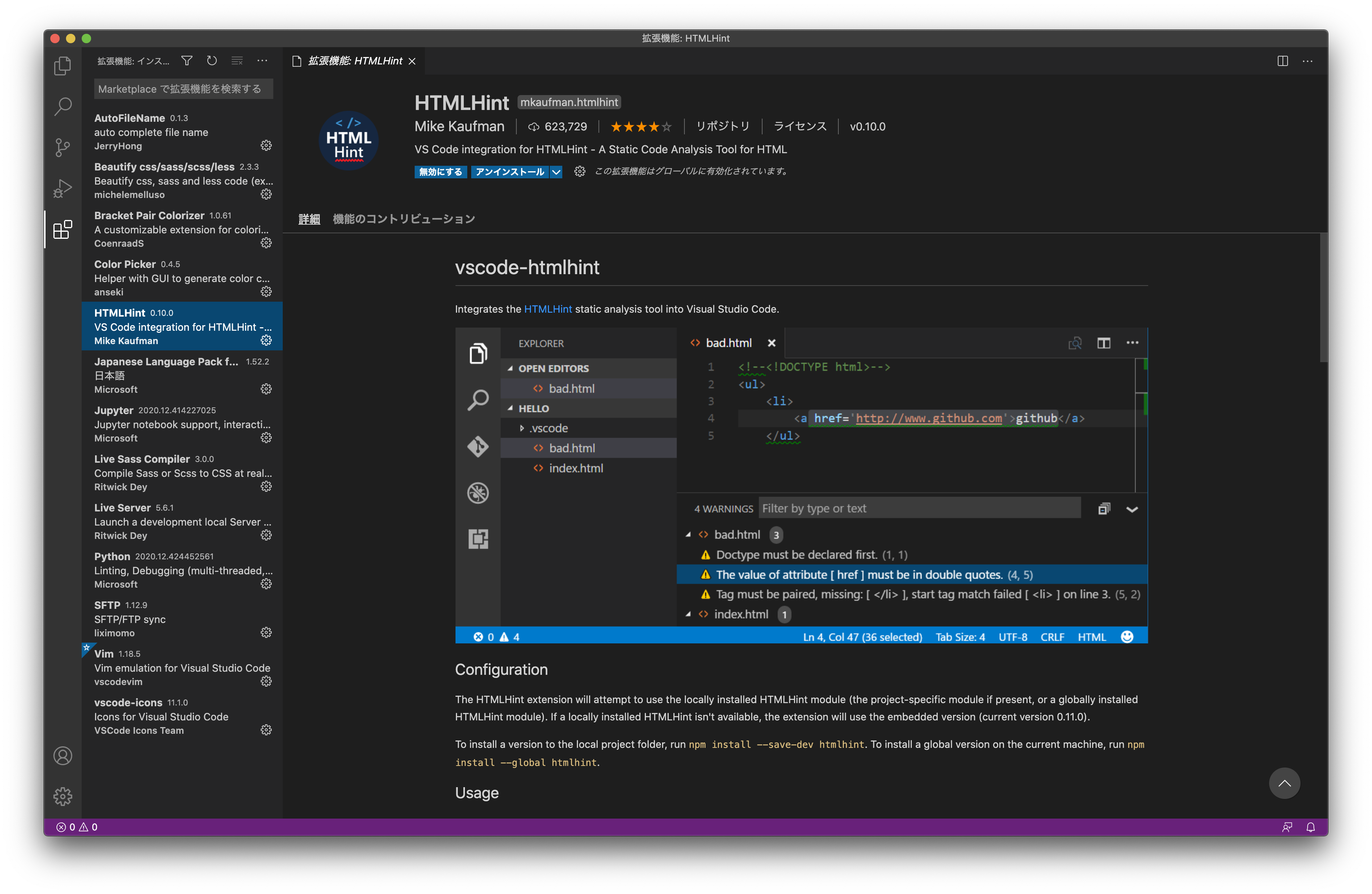The height and width of the screenshot is (894, 1372).
Task: Select AutoFileName in the extensions list
Action: [x=182, y=132]
